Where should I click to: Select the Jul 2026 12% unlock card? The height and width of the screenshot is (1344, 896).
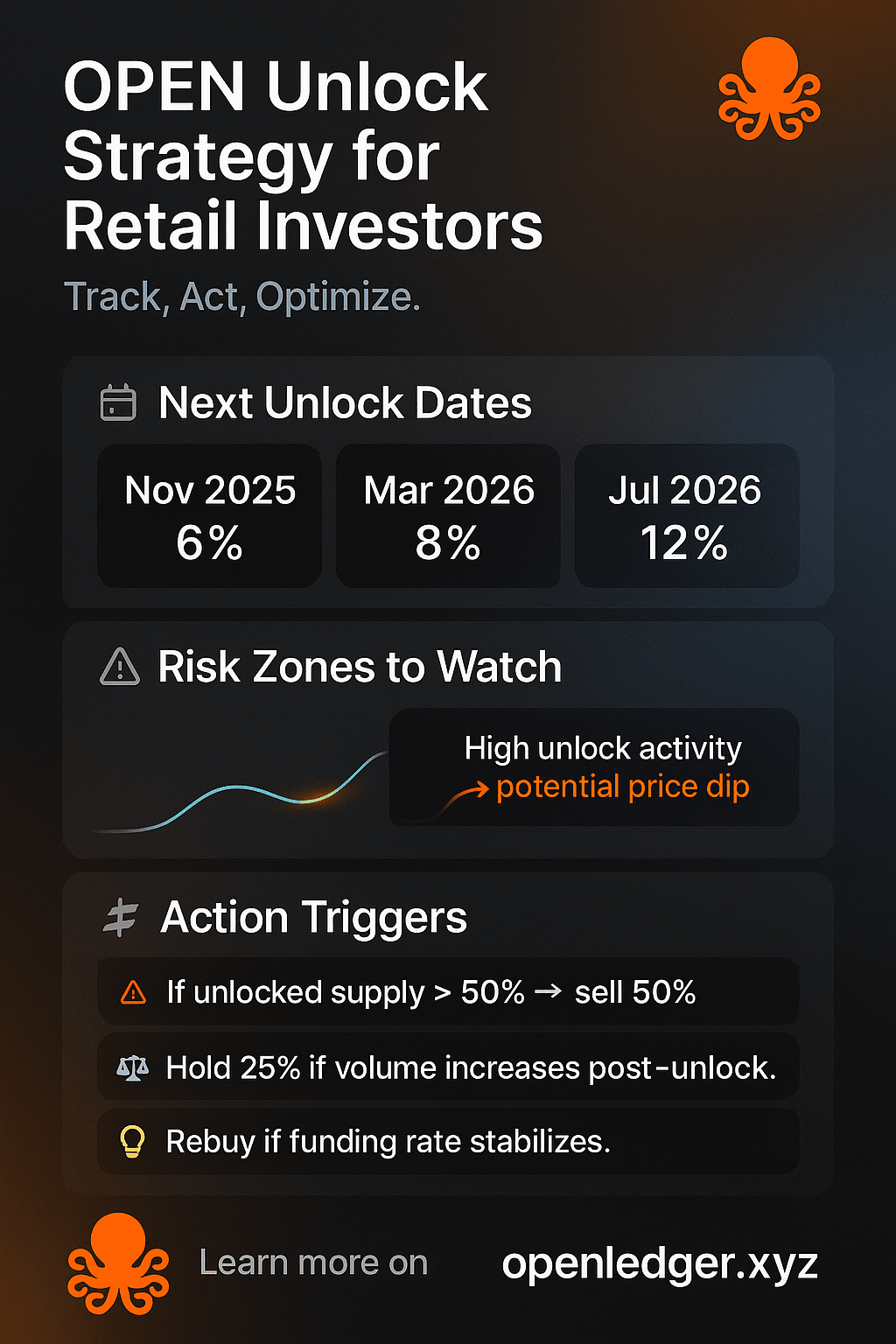[687, 515]
